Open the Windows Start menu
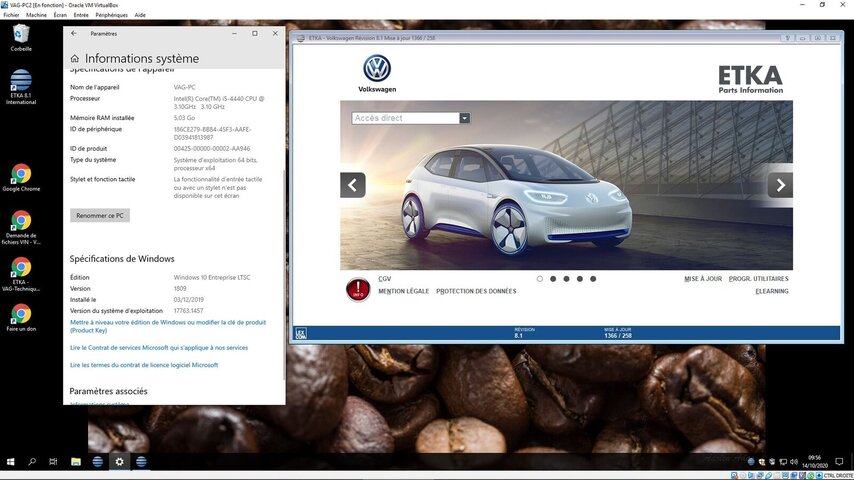Screen dimensions: 854x480 pos(10,461)
